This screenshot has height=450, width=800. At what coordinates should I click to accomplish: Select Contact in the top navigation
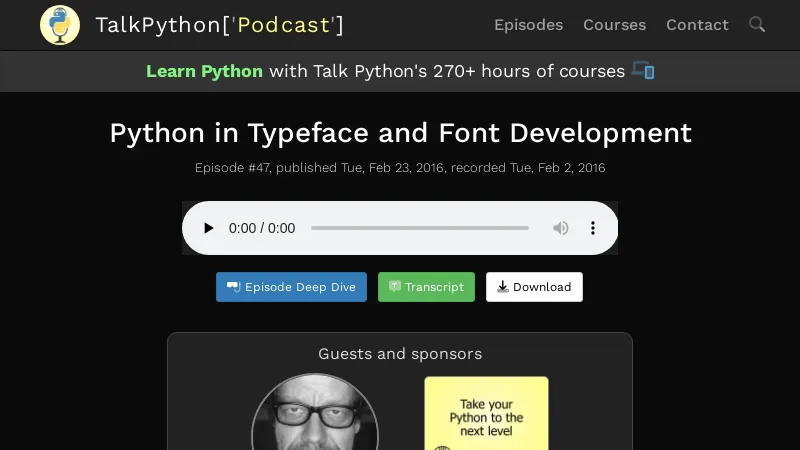point(697,25)
